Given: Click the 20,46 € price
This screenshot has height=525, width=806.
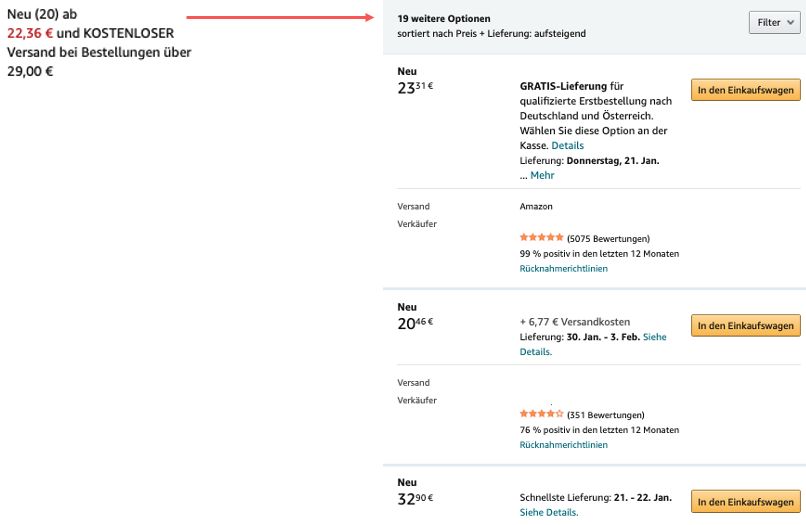Looking at the screenshot, I should pyautogui.click(x=415, y=322).
